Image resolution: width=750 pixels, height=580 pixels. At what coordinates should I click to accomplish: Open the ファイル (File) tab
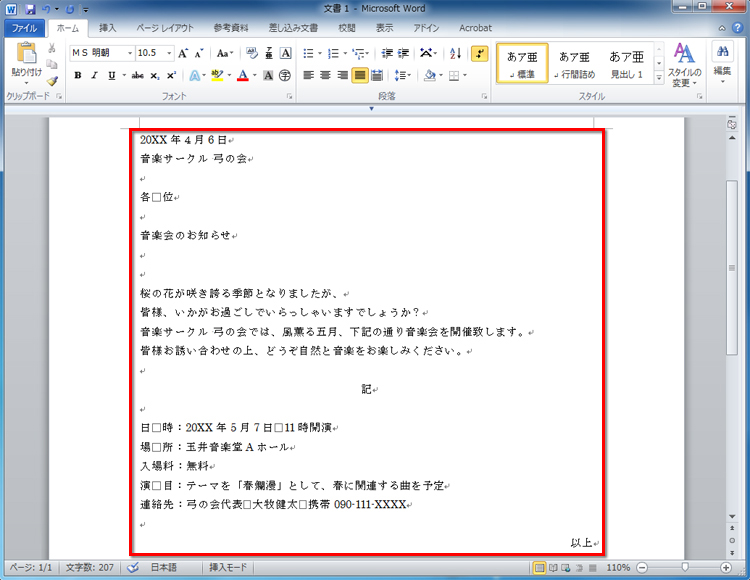click(24, 28)
